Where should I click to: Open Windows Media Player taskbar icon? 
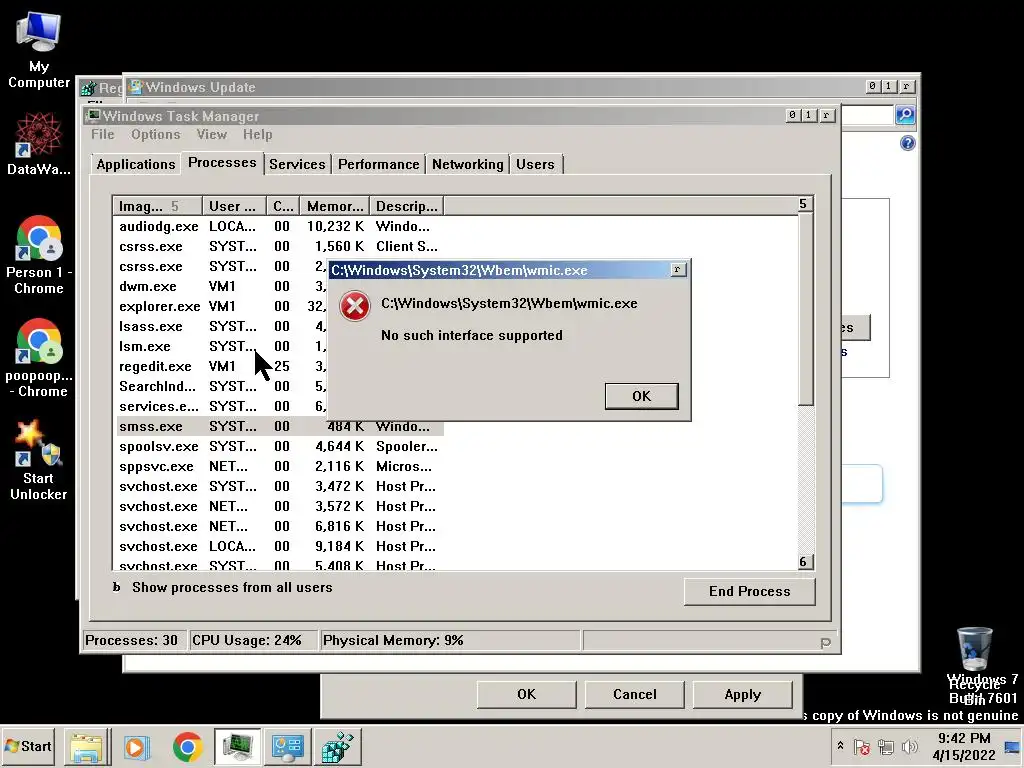[x=136, y=746]
